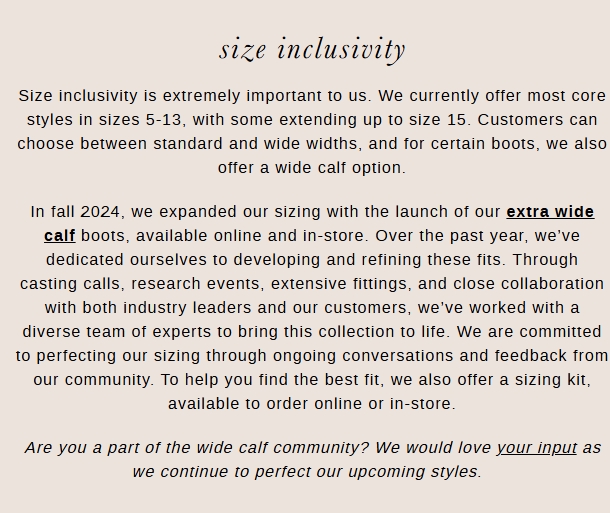Click the words "In fall 2024"
This screenshot has width=610, height=513.
pyautogui.click(x=76, y=212)
